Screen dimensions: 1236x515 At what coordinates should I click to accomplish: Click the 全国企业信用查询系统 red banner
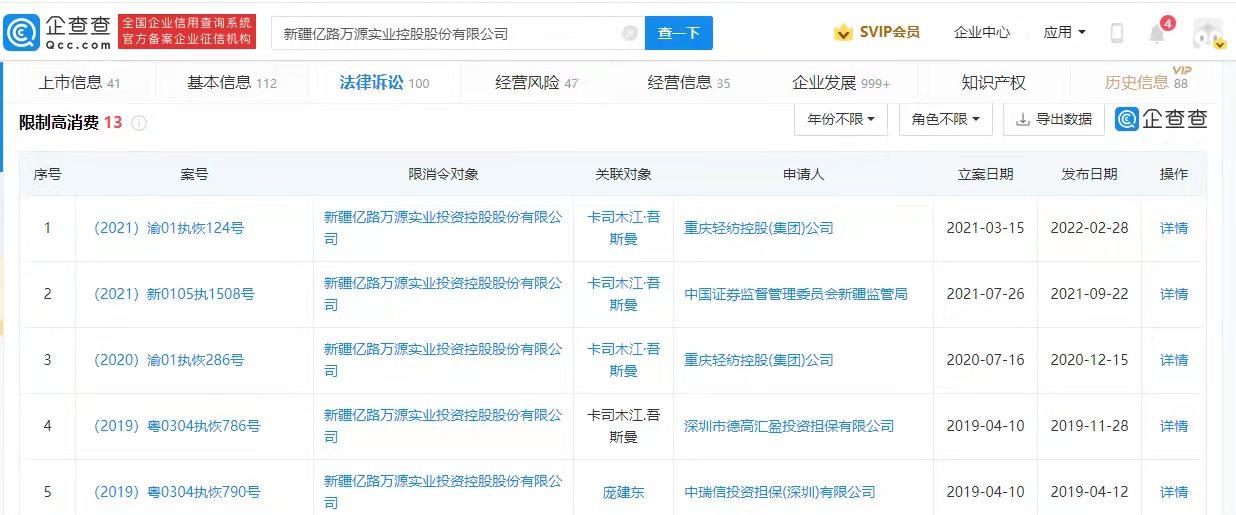click(187, 32)
